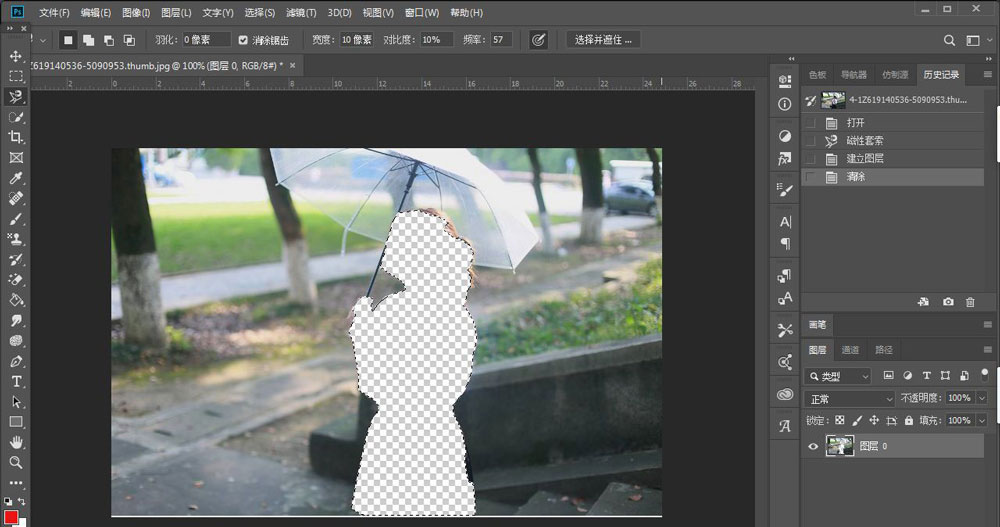This screenshot has height=527, width=1000.
Task: Toggle the 消除锯齿 anti-alias checkbox
Action: (x=243, y=40)
